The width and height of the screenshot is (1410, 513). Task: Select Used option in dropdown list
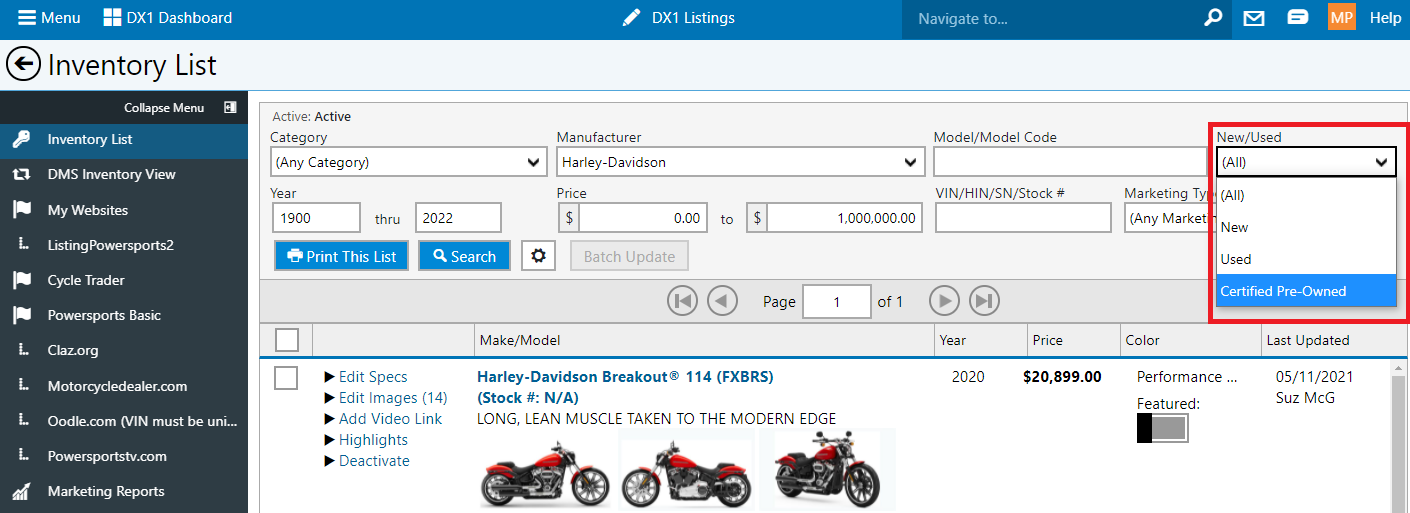coord(1306,259)
